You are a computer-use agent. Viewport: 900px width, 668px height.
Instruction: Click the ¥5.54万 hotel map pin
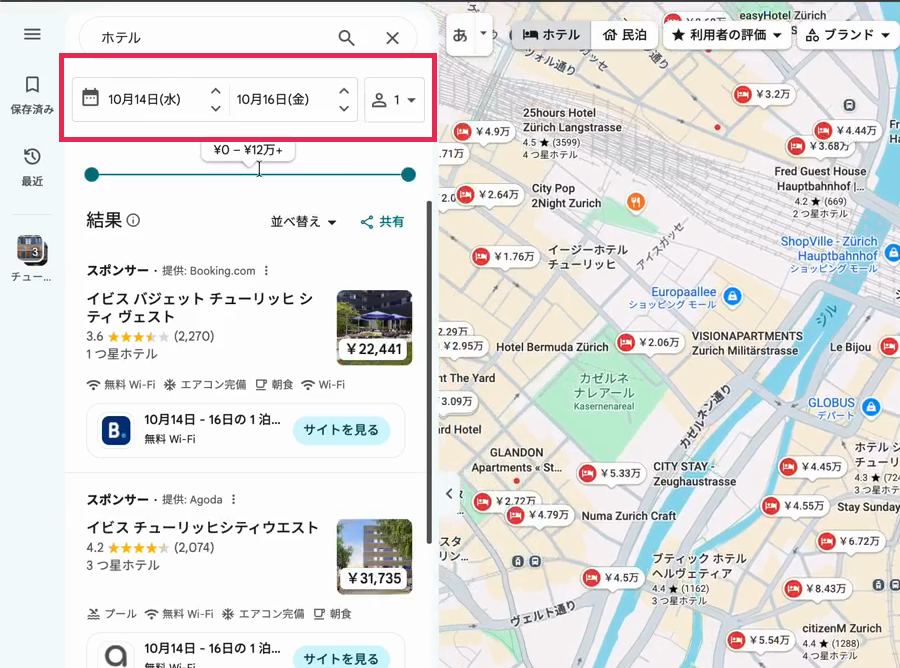tap(761, 640)
